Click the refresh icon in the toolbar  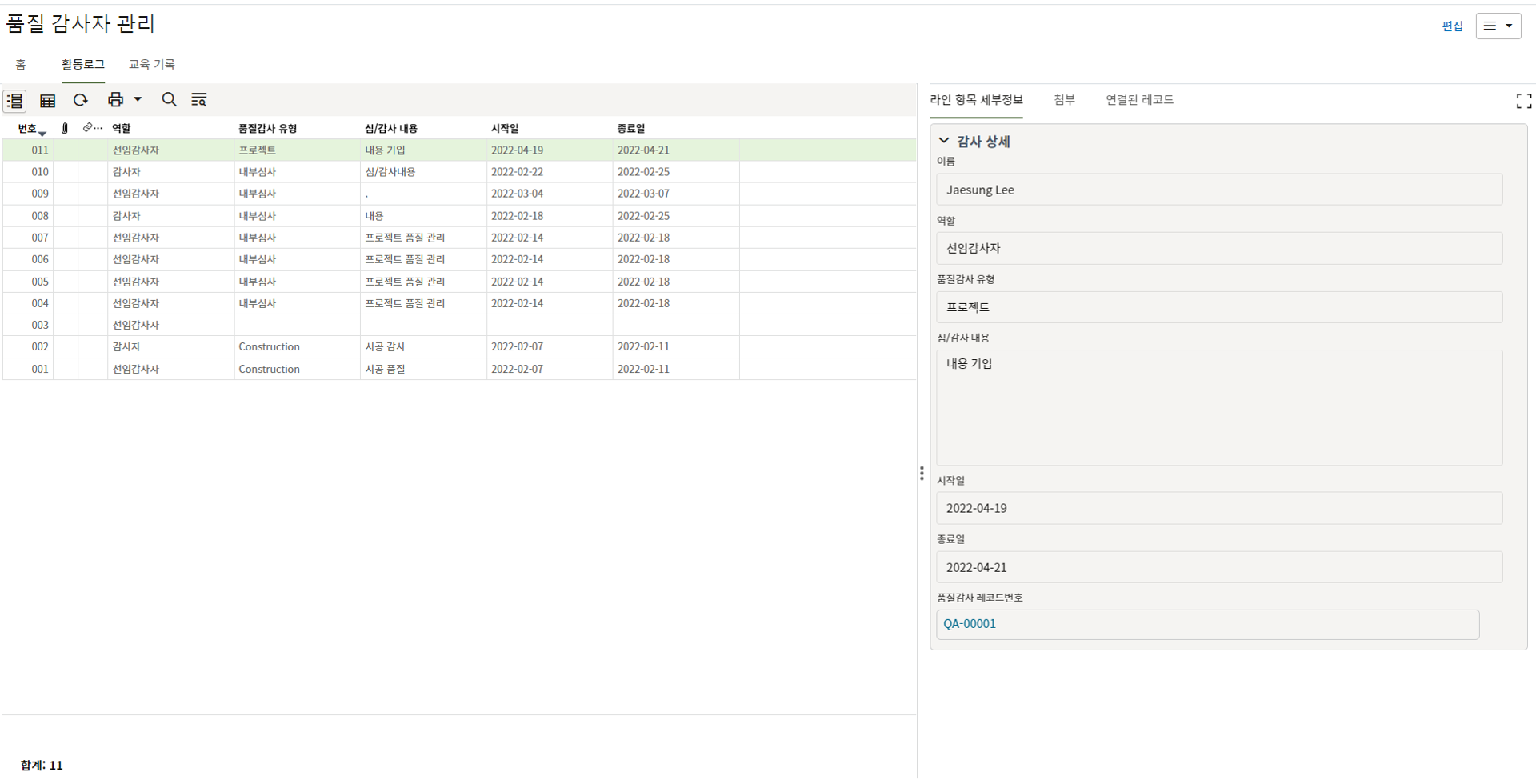(x=81, y=100)
